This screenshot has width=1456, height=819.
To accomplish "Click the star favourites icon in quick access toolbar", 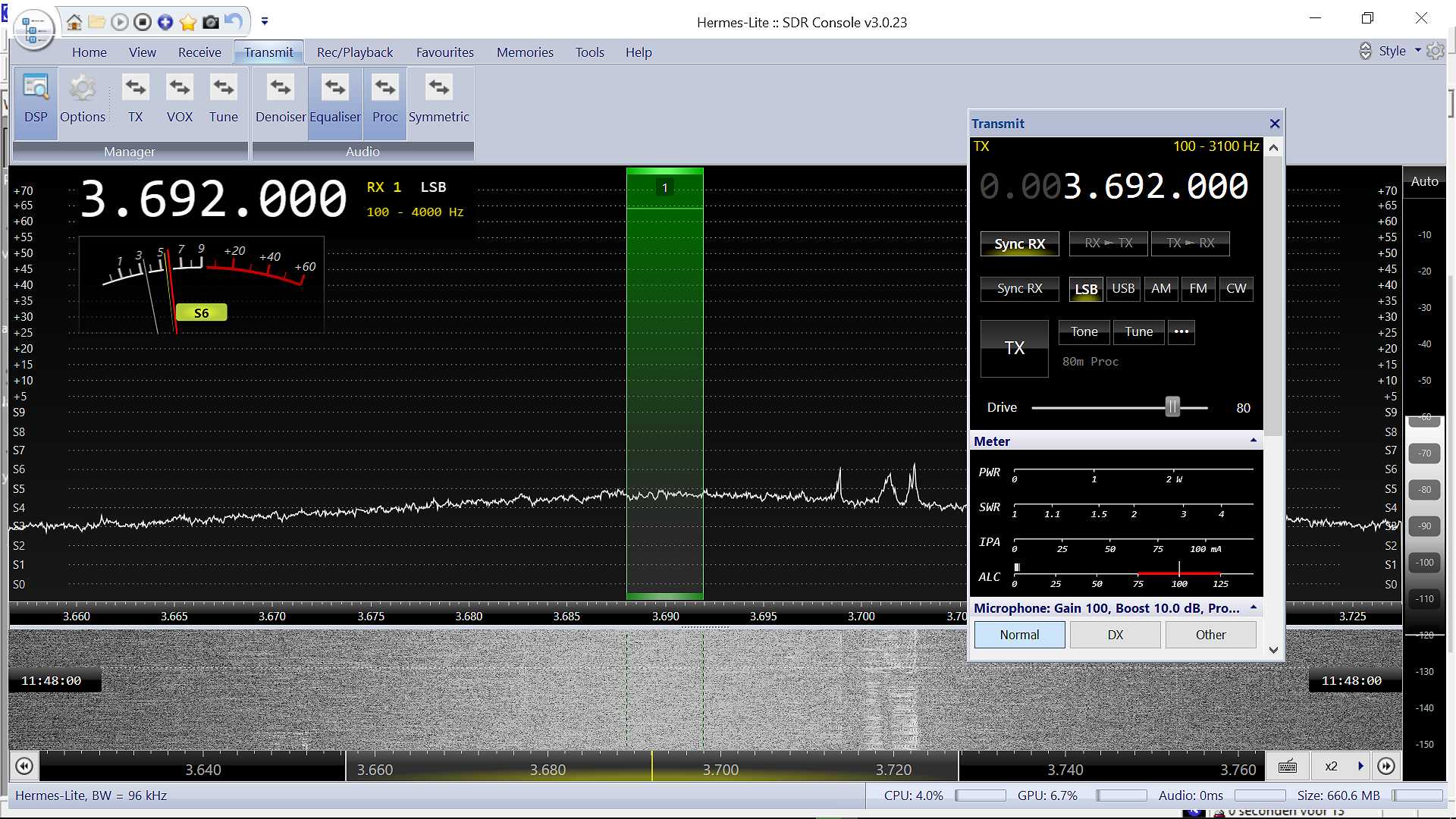I will pyautogui.click(x=188, y=22).
